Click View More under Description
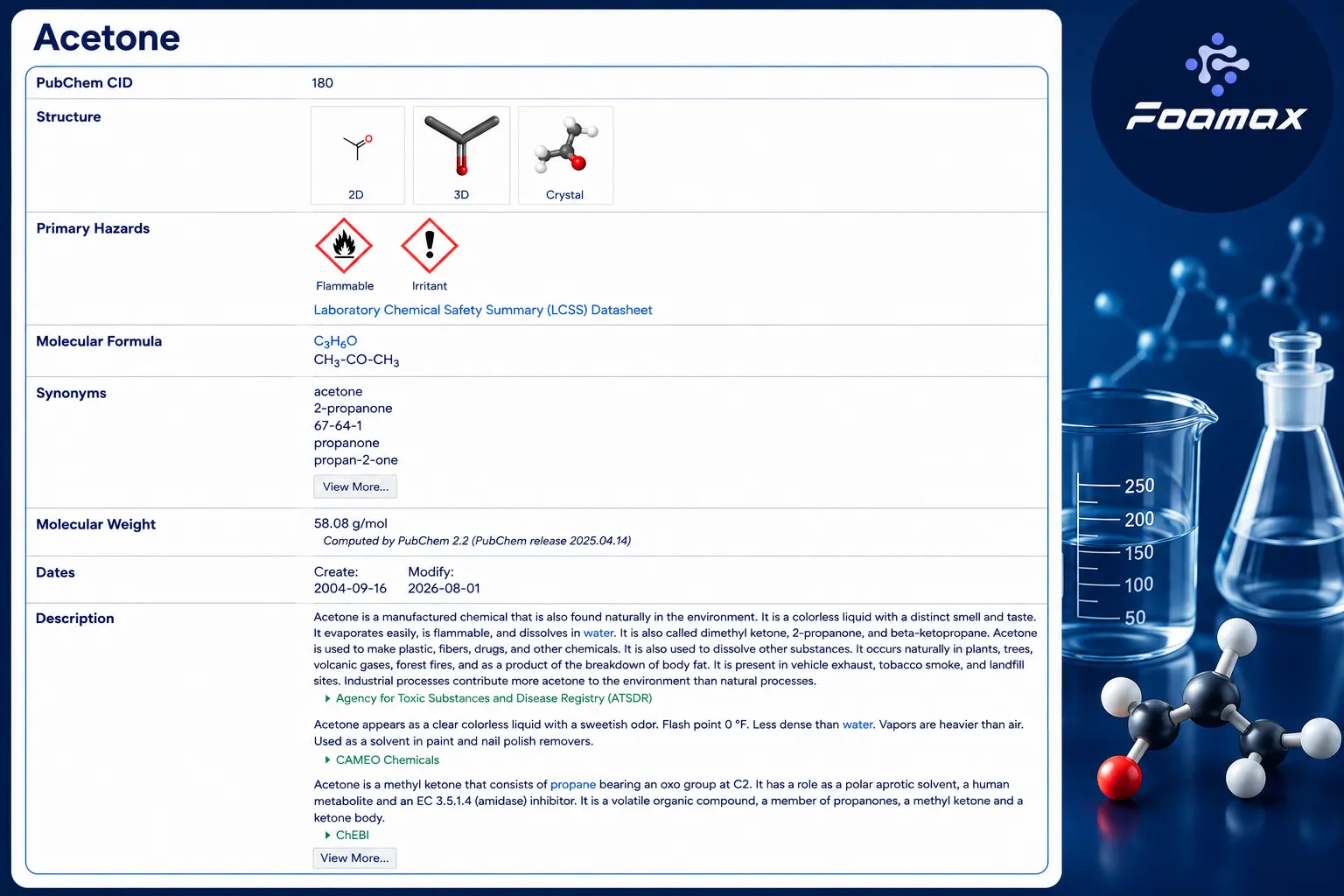Screen dimensions: 1344x896 click(x=354, y=858)
